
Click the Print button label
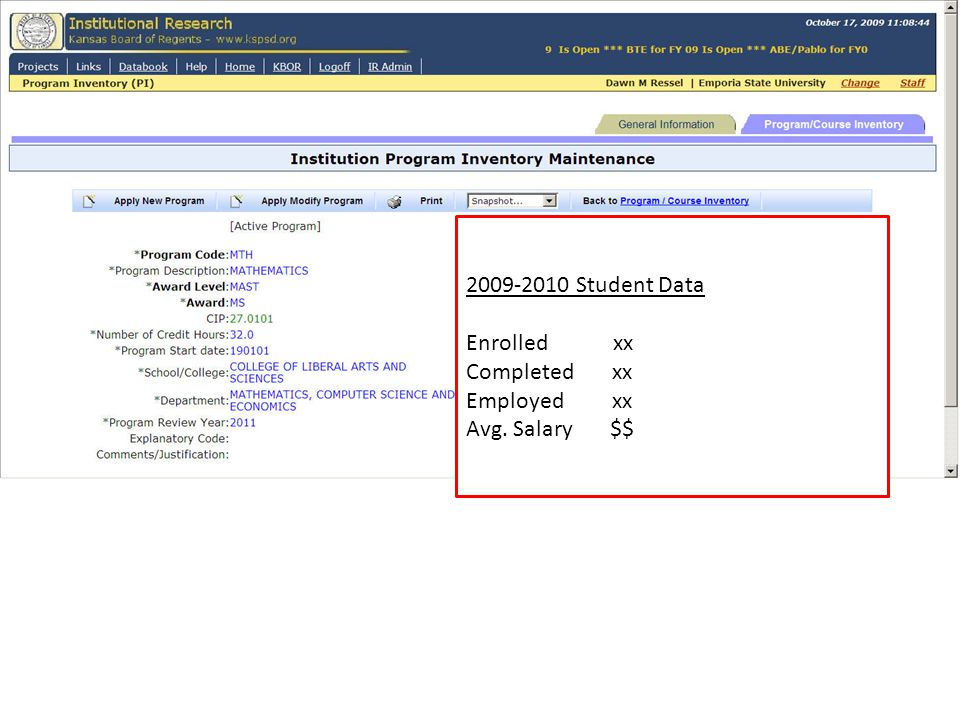[x=431, y=201]
